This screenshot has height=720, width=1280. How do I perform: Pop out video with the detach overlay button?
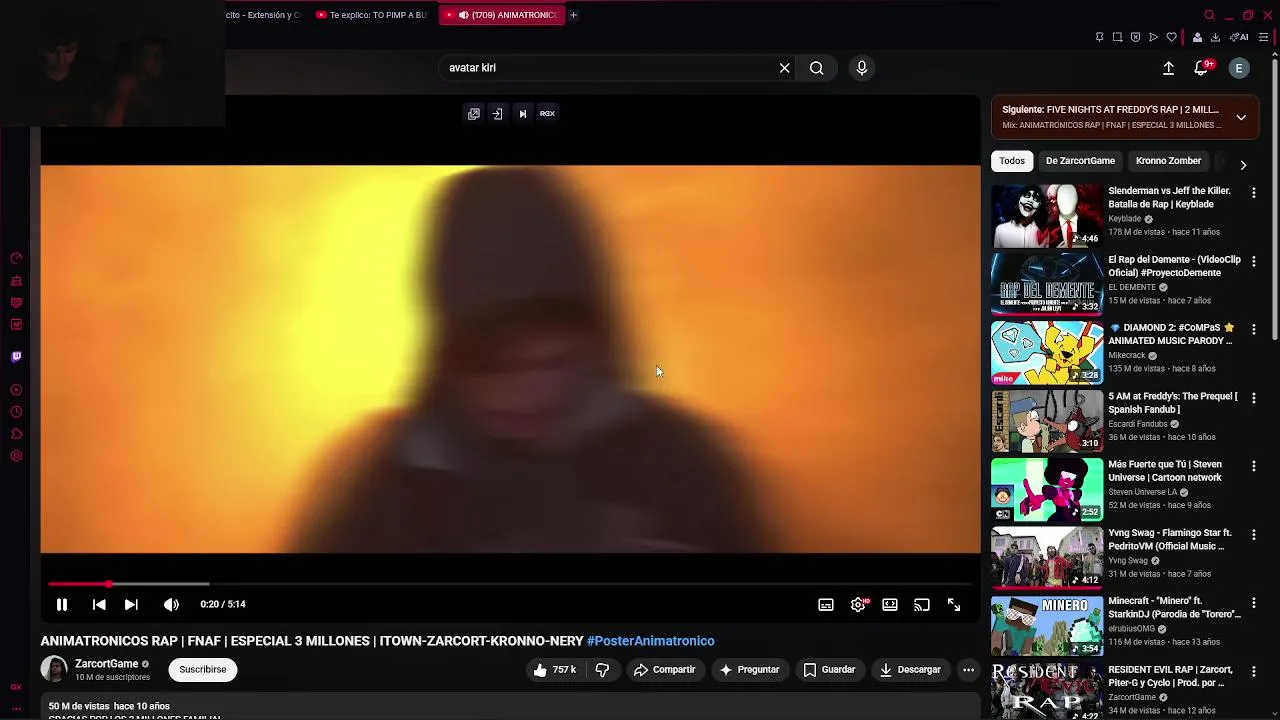point(474,114)
